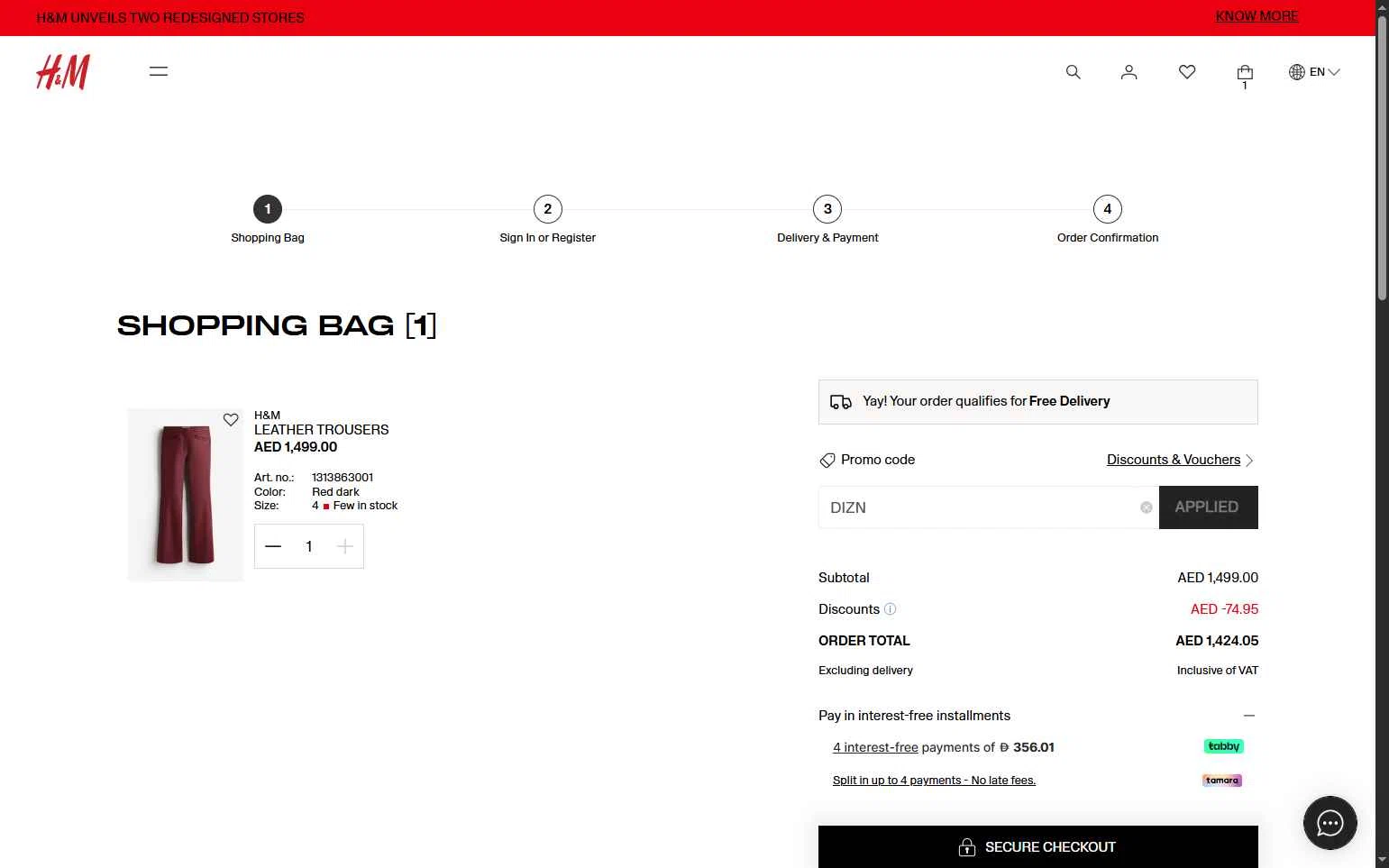Click the scrollbar down arrow
The height and width of the screenshot is (868, 1389).
[1383, 860]
